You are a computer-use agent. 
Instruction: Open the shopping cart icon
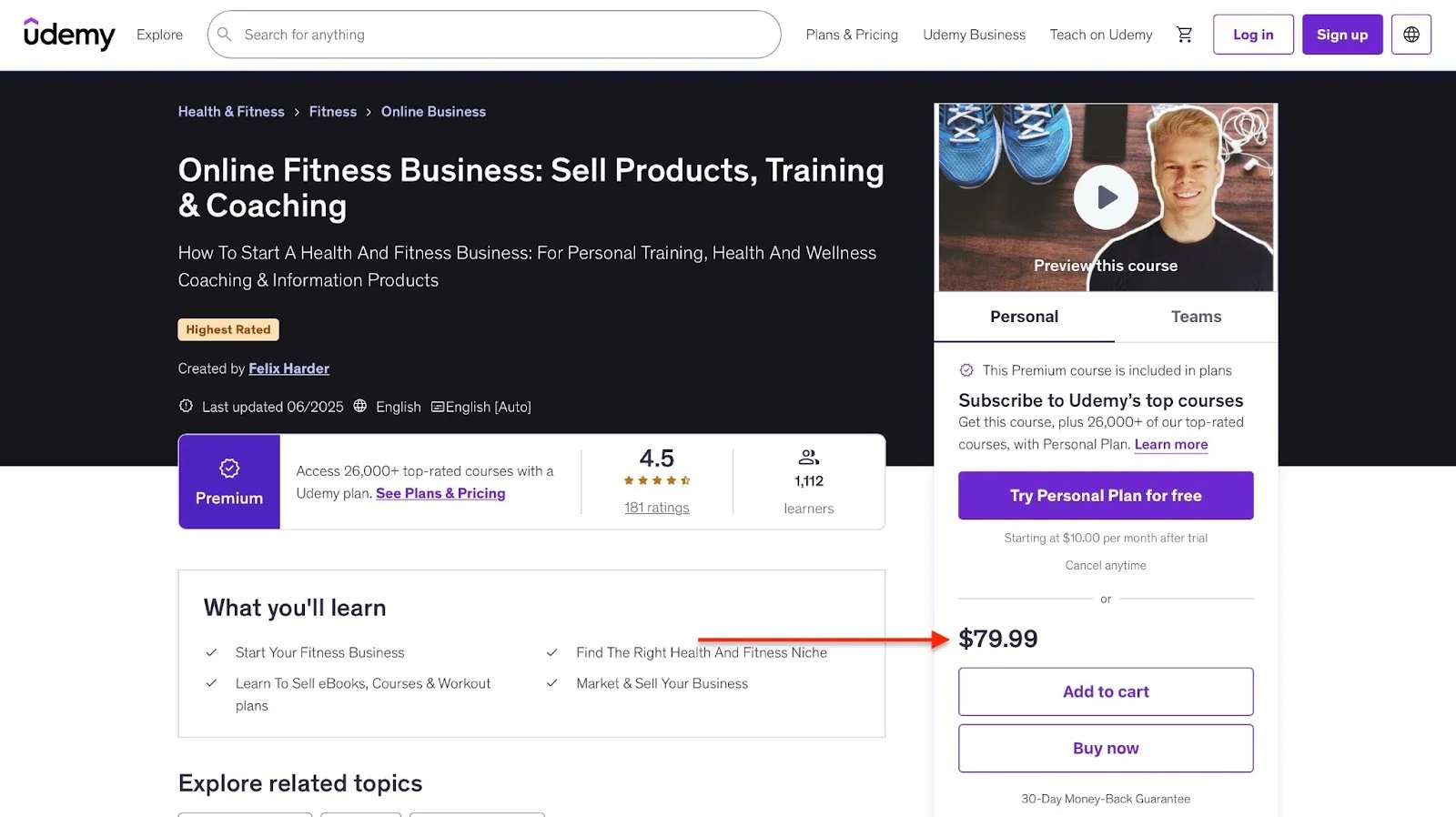tap(1184, 35)
